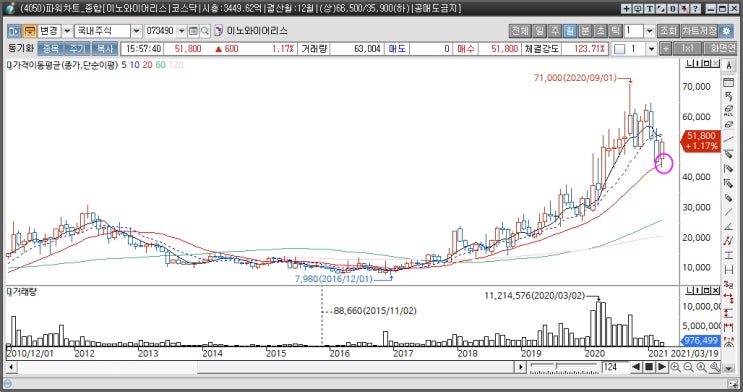Open chart settings gear icon
The image size is (743, 392).
pyautogui.click(x=726, y=31)
